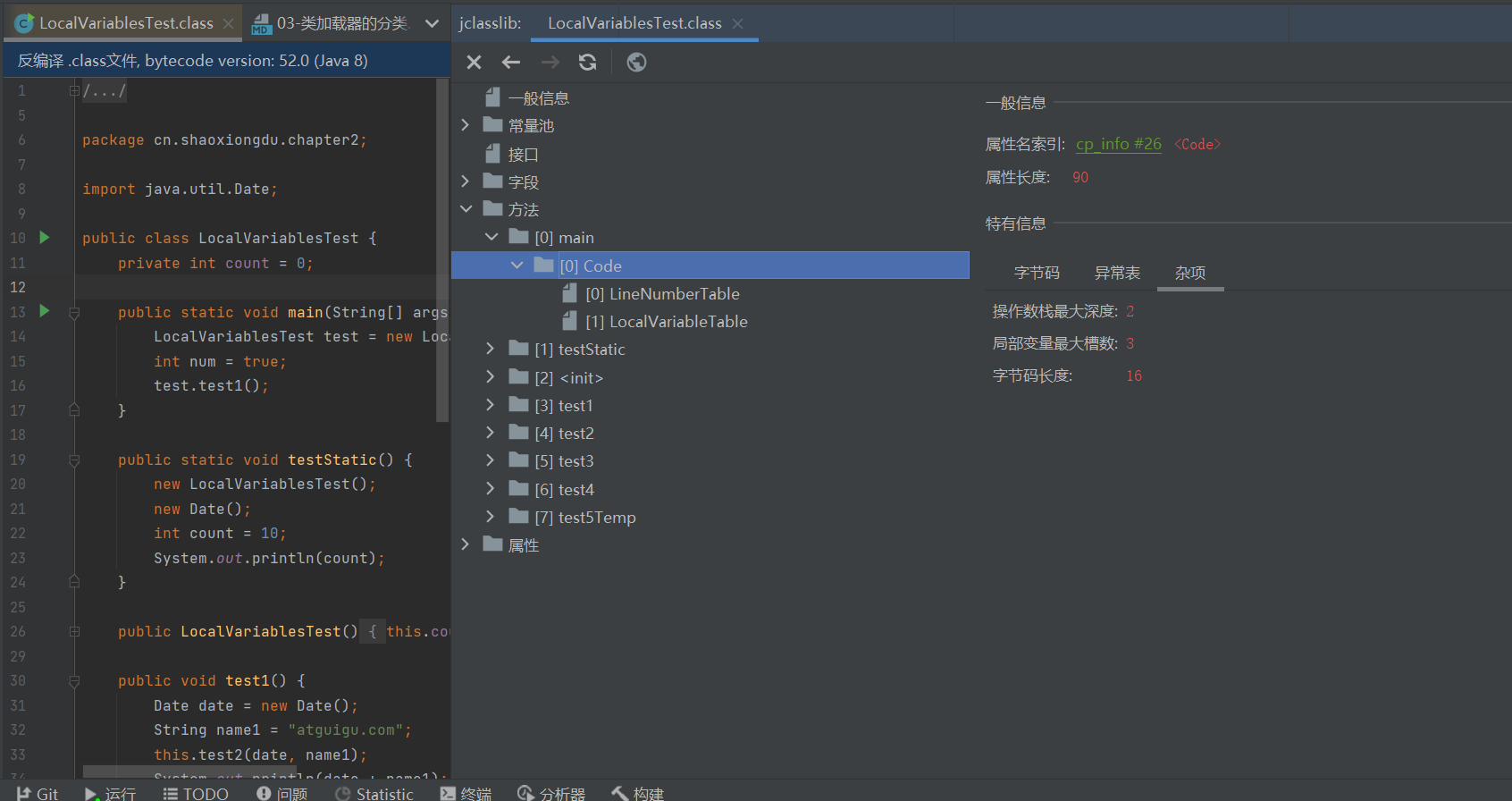Switch to the 杂项 tab
The image size is (1512, 801).
click(x=1190, y=273)
